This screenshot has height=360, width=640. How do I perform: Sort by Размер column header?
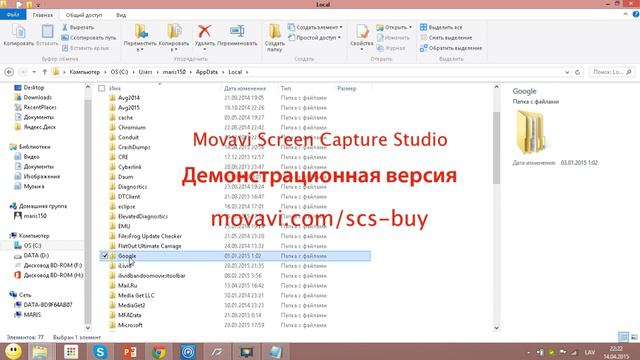coord(347,88)
